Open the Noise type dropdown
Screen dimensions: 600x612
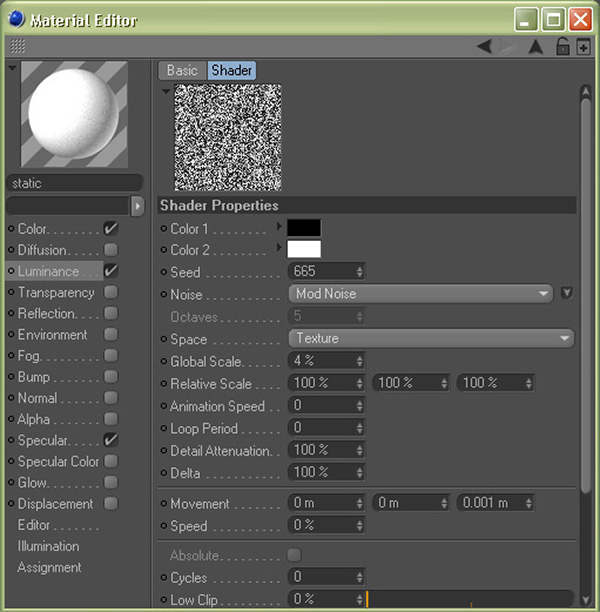coord(420,294)
